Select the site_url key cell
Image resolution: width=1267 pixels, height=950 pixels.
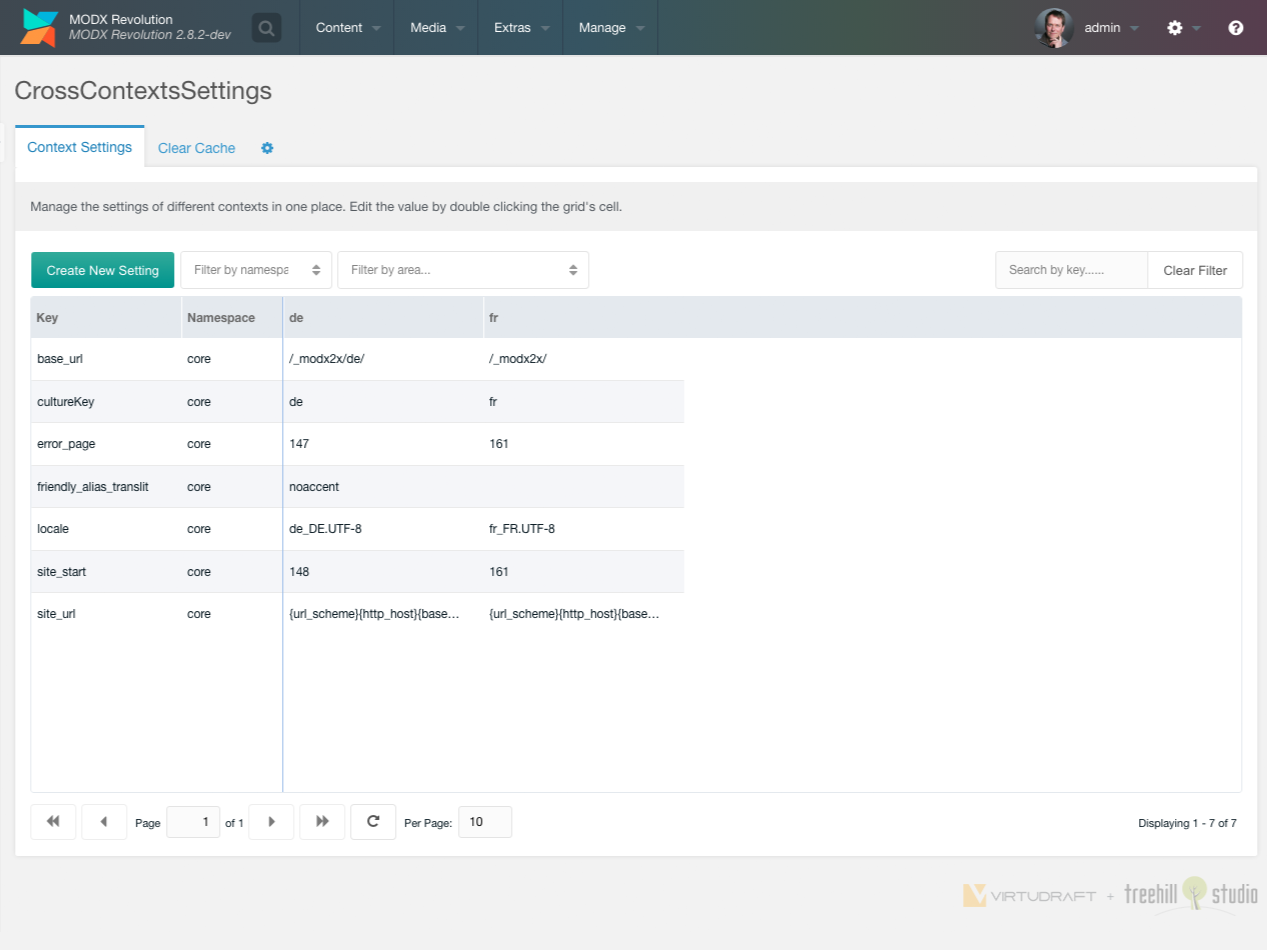tap(106, 614)
